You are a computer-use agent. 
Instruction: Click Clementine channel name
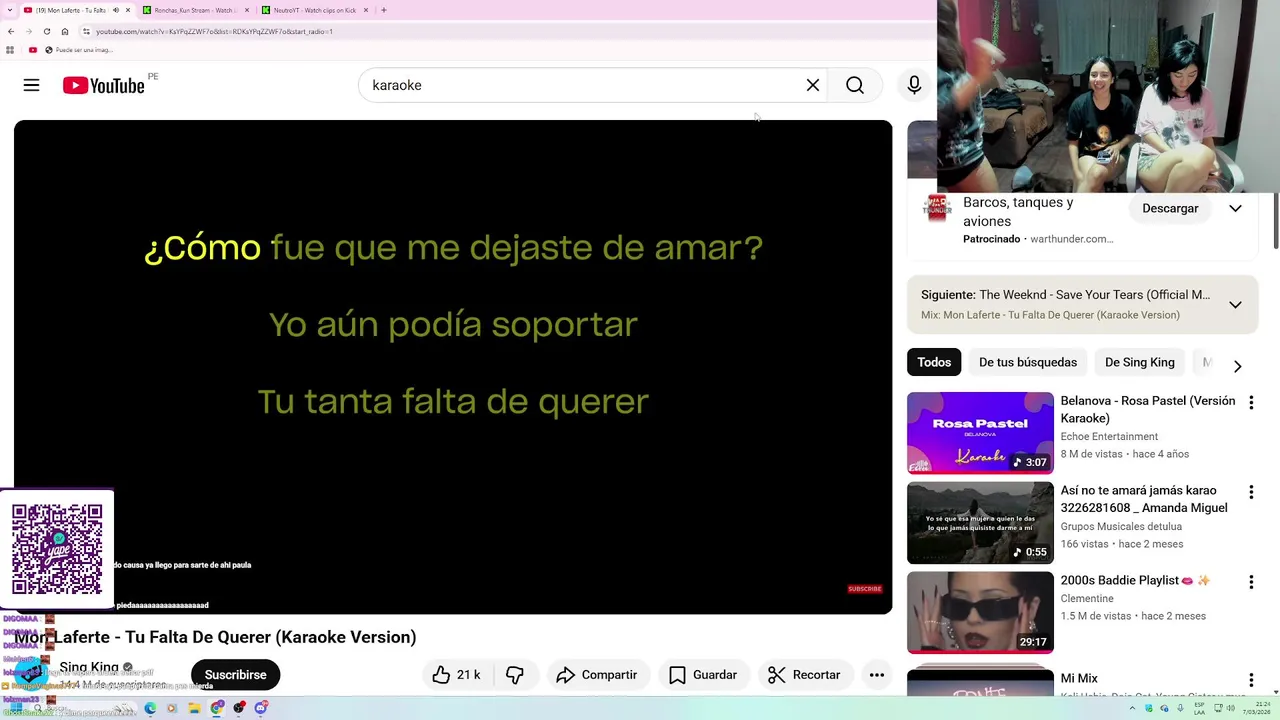click(1087, 598)
